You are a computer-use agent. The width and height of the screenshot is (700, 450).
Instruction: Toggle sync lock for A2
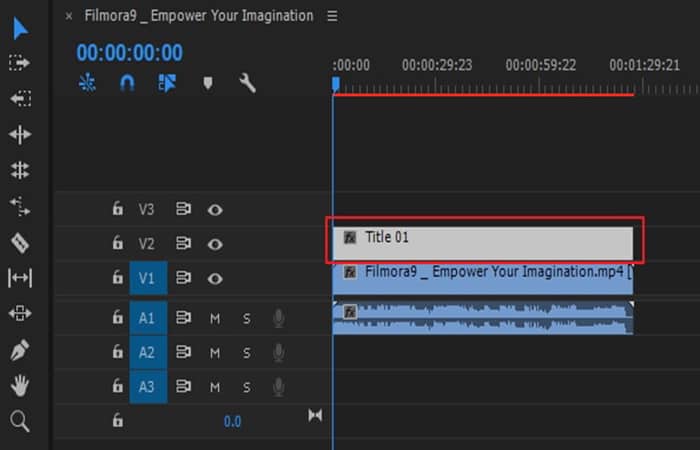183,352
